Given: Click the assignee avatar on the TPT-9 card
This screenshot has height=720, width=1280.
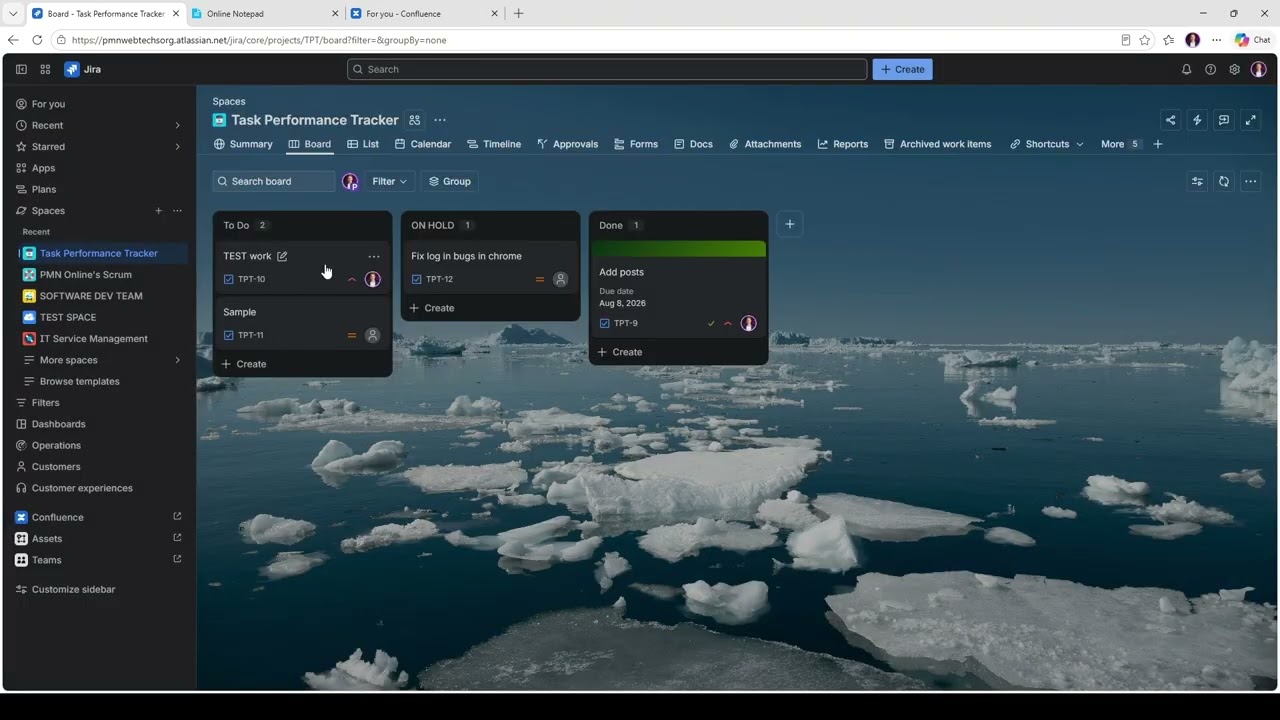Looking at the screenshot, I should (x=748, y=323).
